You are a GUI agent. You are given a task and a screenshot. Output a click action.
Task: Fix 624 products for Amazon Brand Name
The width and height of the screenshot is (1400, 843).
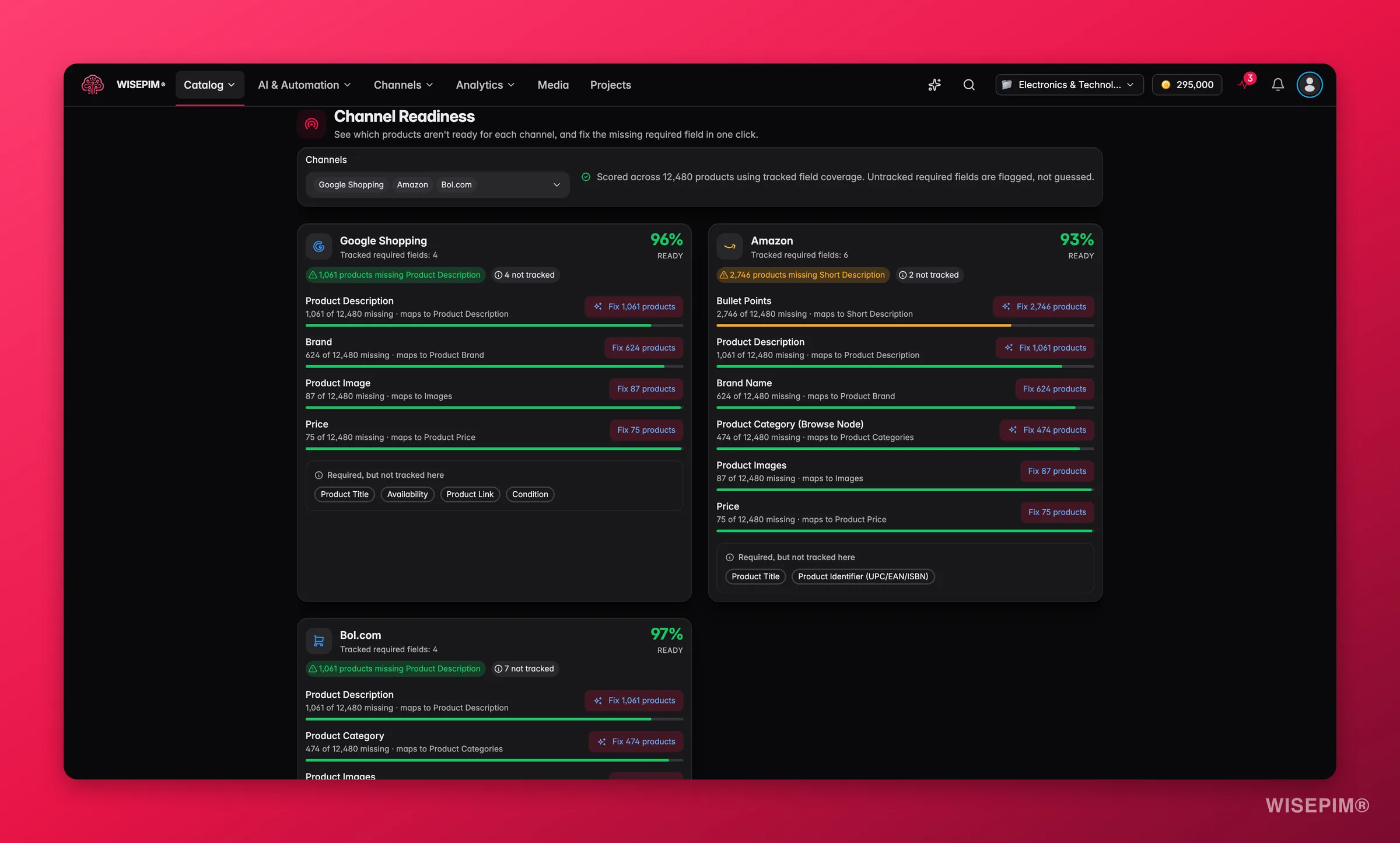point(1054,389)
